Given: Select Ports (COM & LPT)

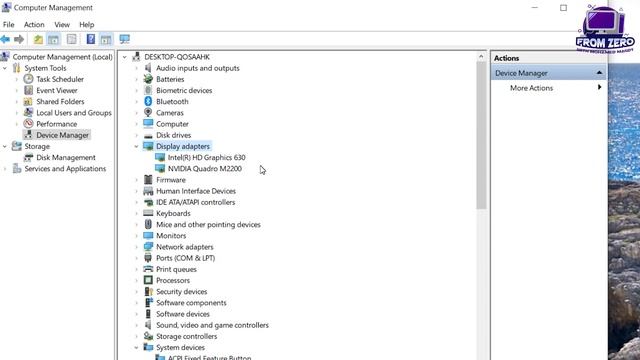Looking at the screenshot, I should (x=185, y=258).
